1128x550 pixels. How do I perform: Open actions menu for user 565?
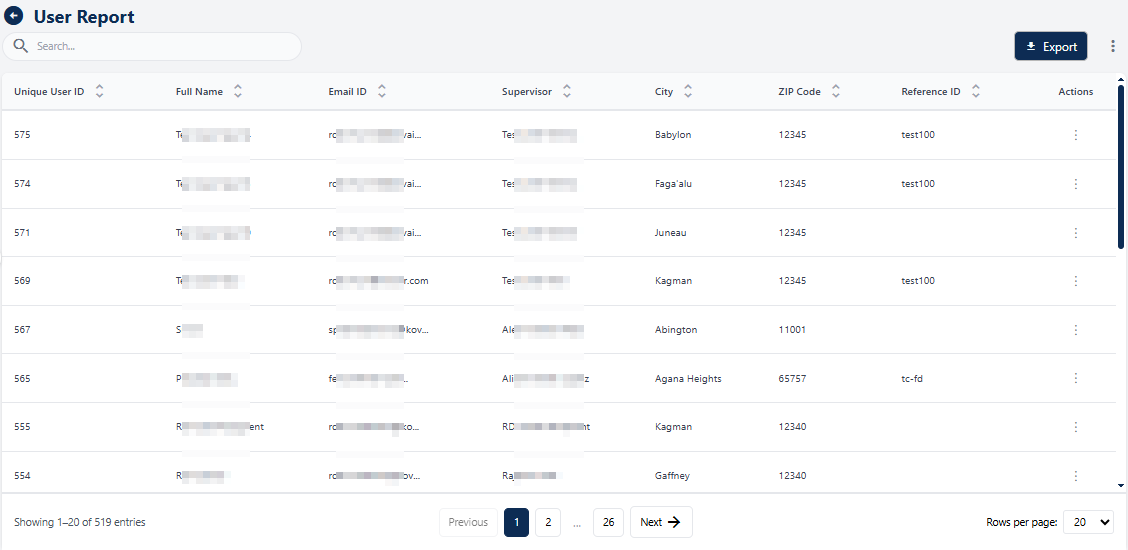[x=1075, y=378]
